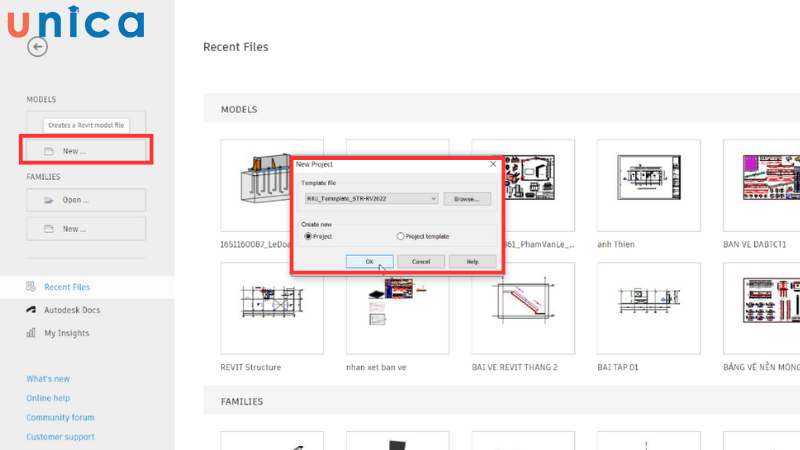This screenshot has width=800, height=450.
Task: Open the BAN VE DABTCT1 thumbnail
Action: coord(761,185)
